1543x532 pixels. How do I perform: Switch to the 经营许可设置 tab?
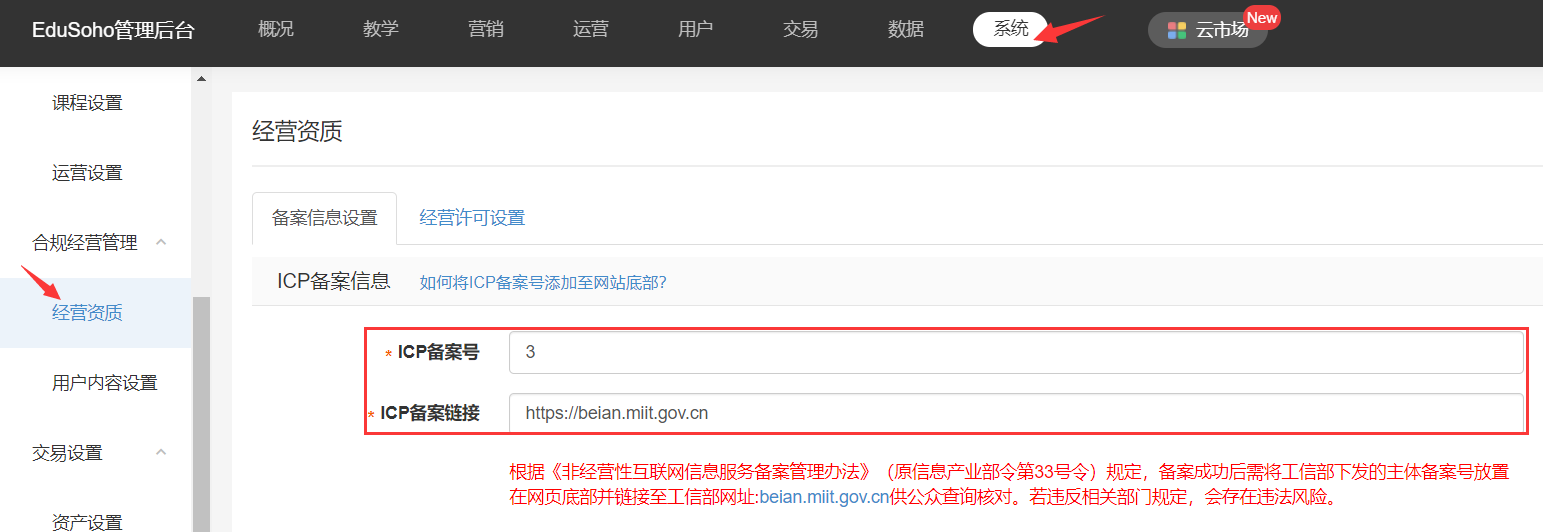(x=472, y=218)
